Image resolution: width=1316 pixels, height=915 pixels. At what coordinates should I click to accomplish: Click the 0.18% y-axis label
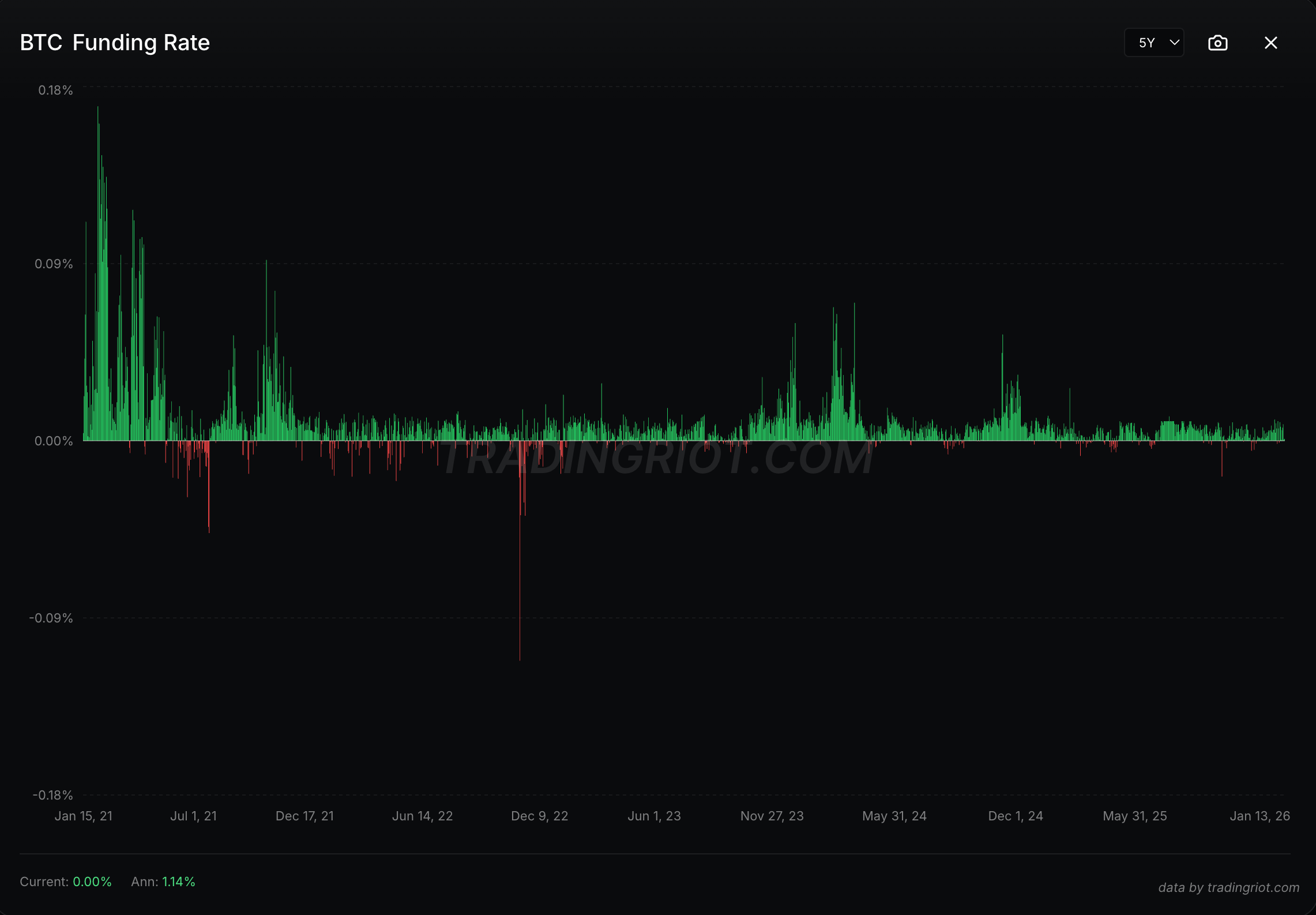[x=55, y=91]
